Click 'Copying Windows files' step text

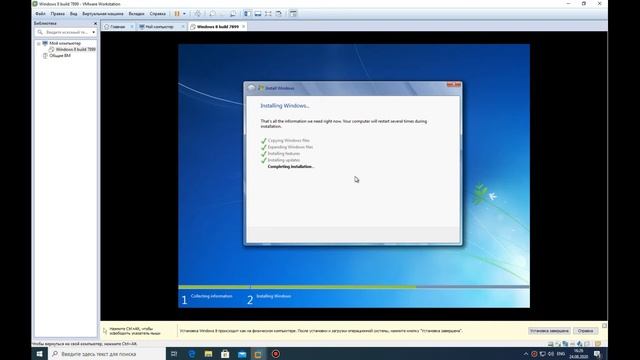coord(289,140)
